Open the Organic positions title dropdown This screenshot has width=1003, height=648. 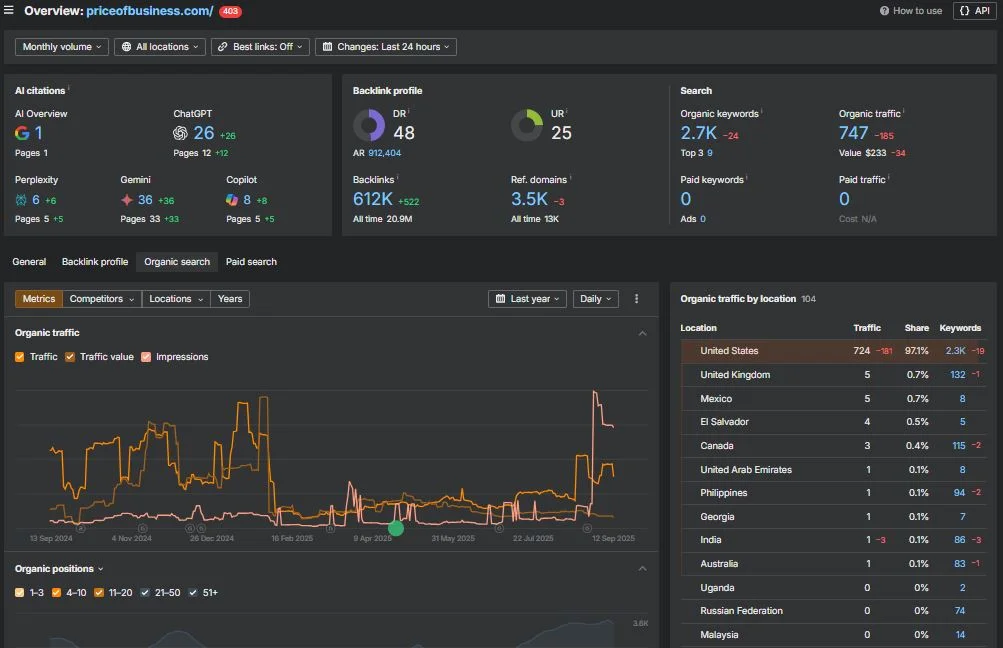point(59,569)
